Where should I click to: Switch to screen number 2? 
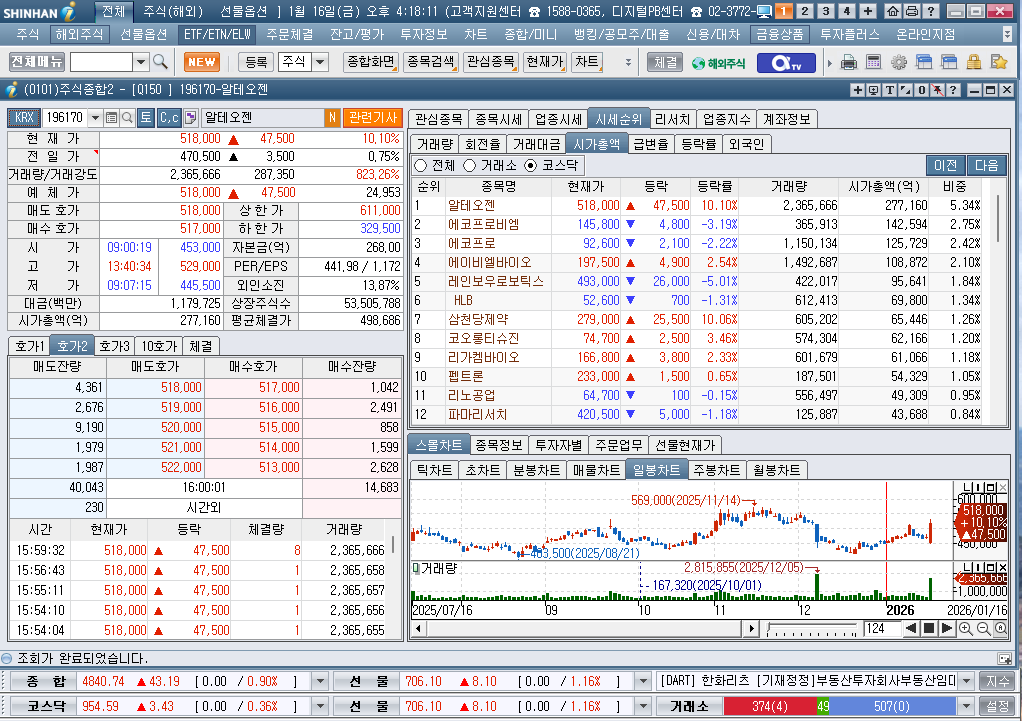805,11
